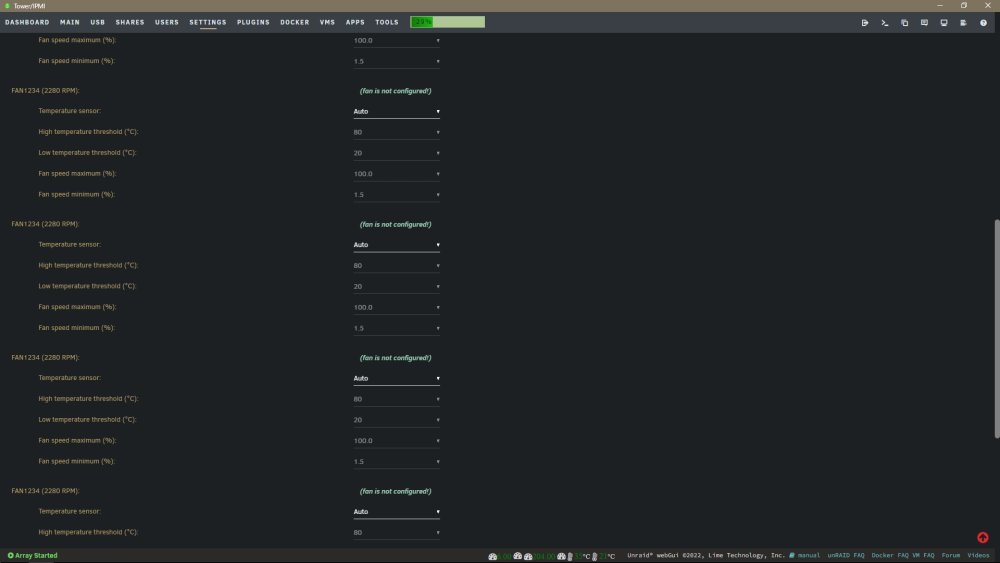Open the web Terminal icon

point(885,22)
